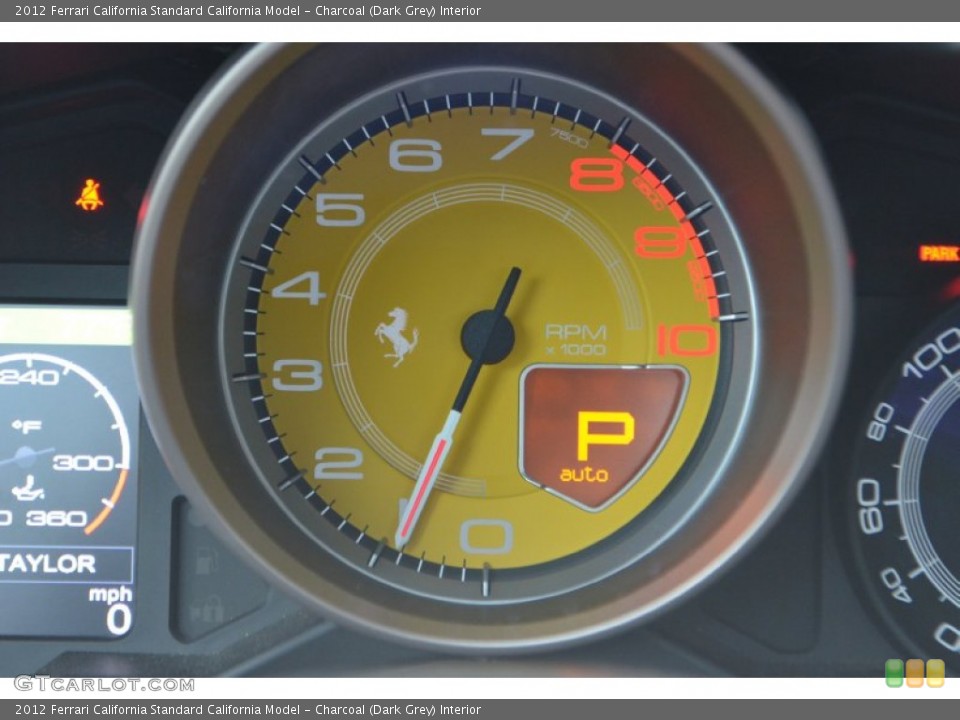
Task: Click the number 3 on tachometer
Action: pyautogui.click(x=298, y=375)
